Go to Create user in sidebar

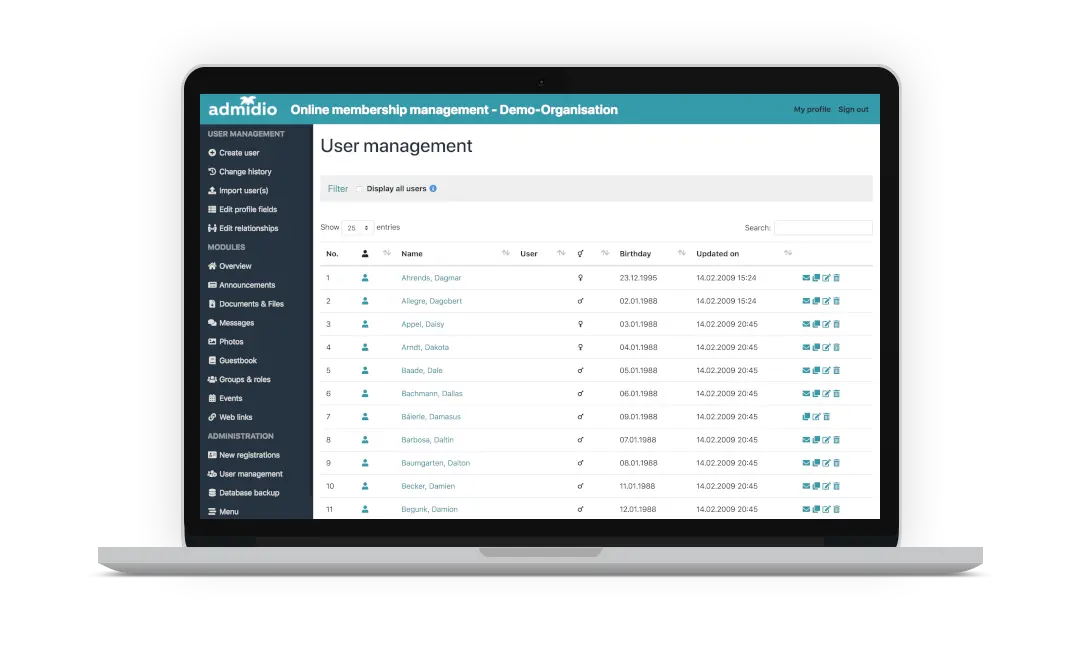[x=239, y=153]
